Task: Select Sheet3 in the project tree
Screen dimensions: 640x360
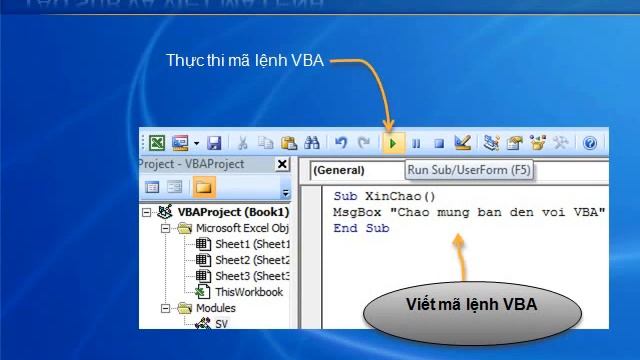Action: click(x=252, y=276)
